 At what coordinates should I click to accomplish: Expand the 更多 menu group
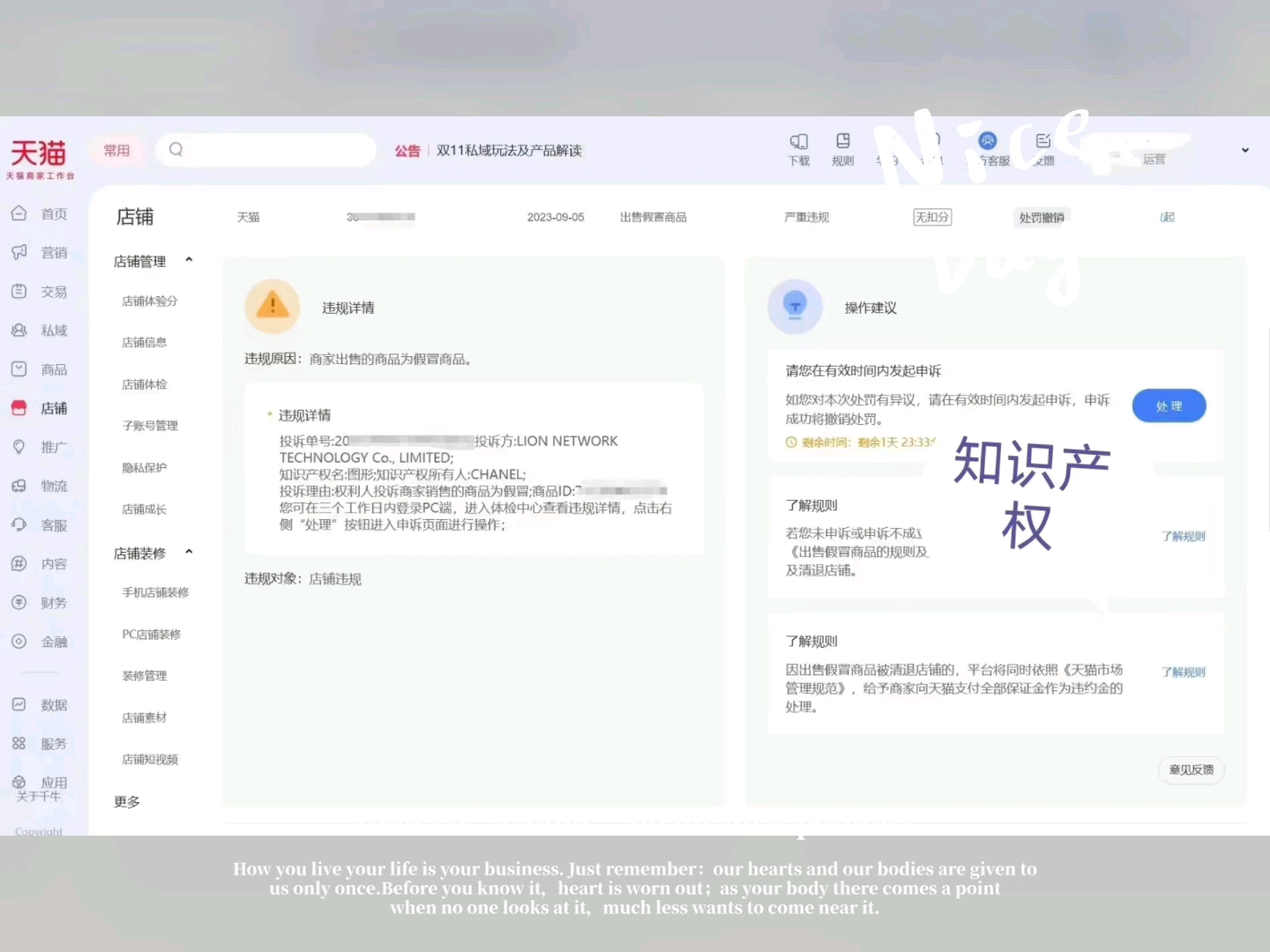(x=127, y=801)
